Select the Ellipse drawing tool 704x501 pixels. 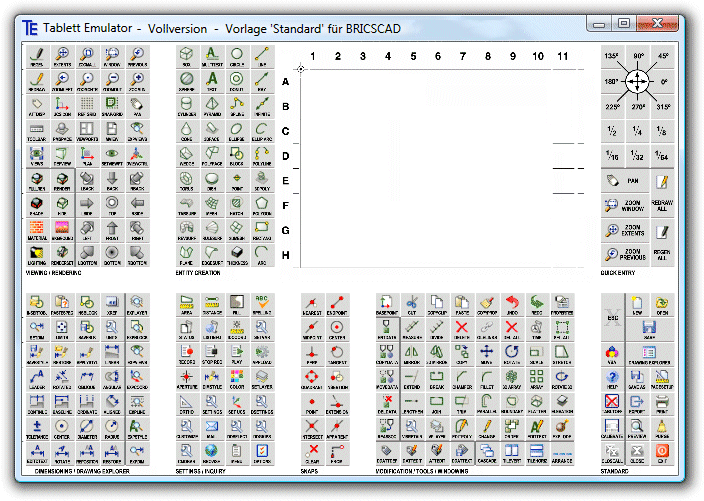click(237, 131)
